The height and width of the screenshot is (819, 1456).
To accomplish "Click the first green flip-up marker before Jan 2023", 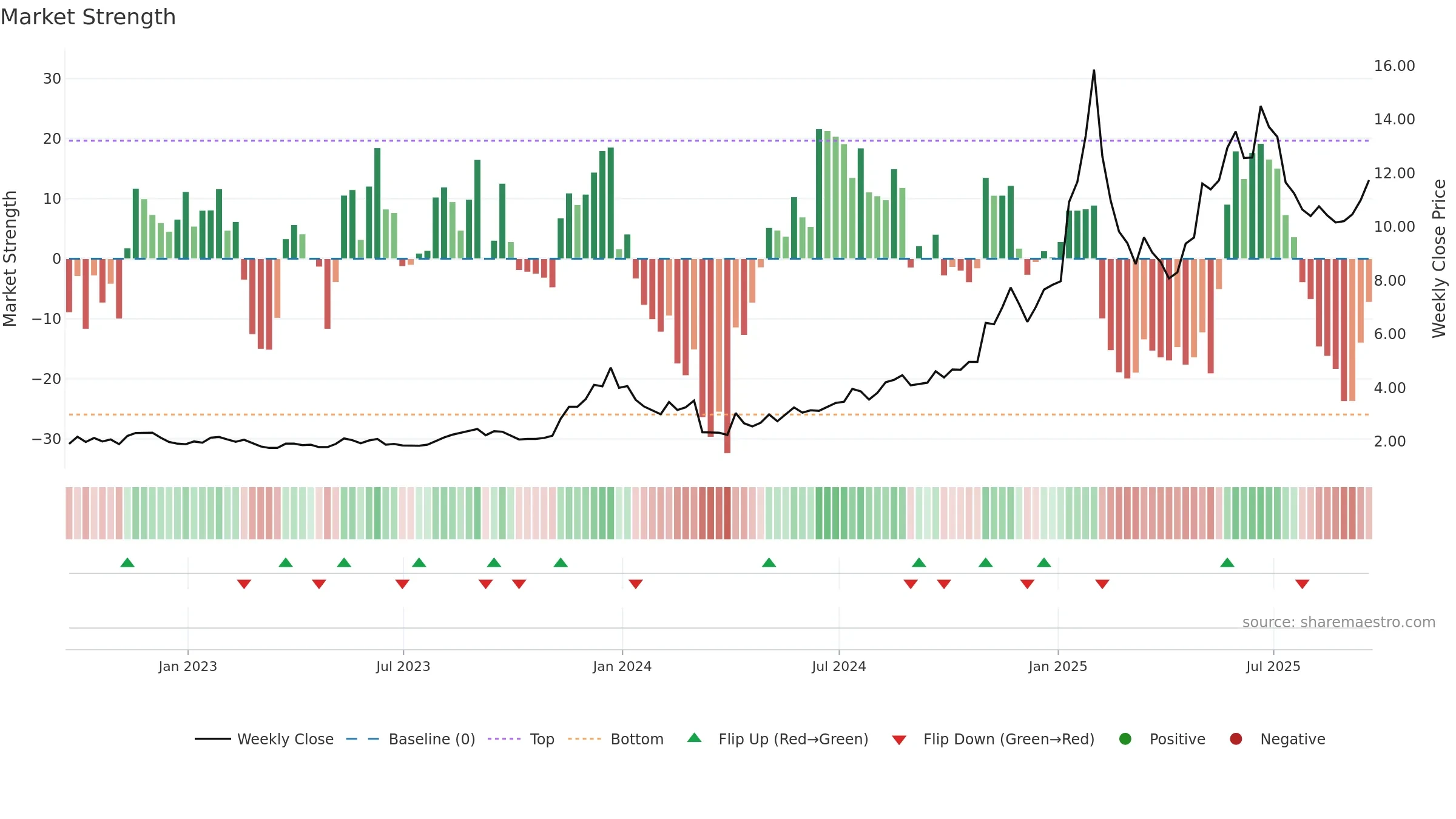I will [x=127, y=562].
